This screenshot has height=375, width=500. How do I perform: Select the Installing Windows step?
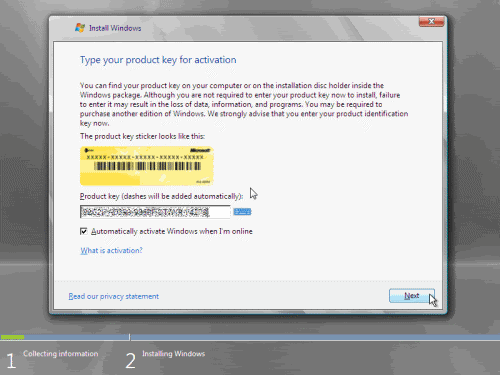[x=174, y=354]
